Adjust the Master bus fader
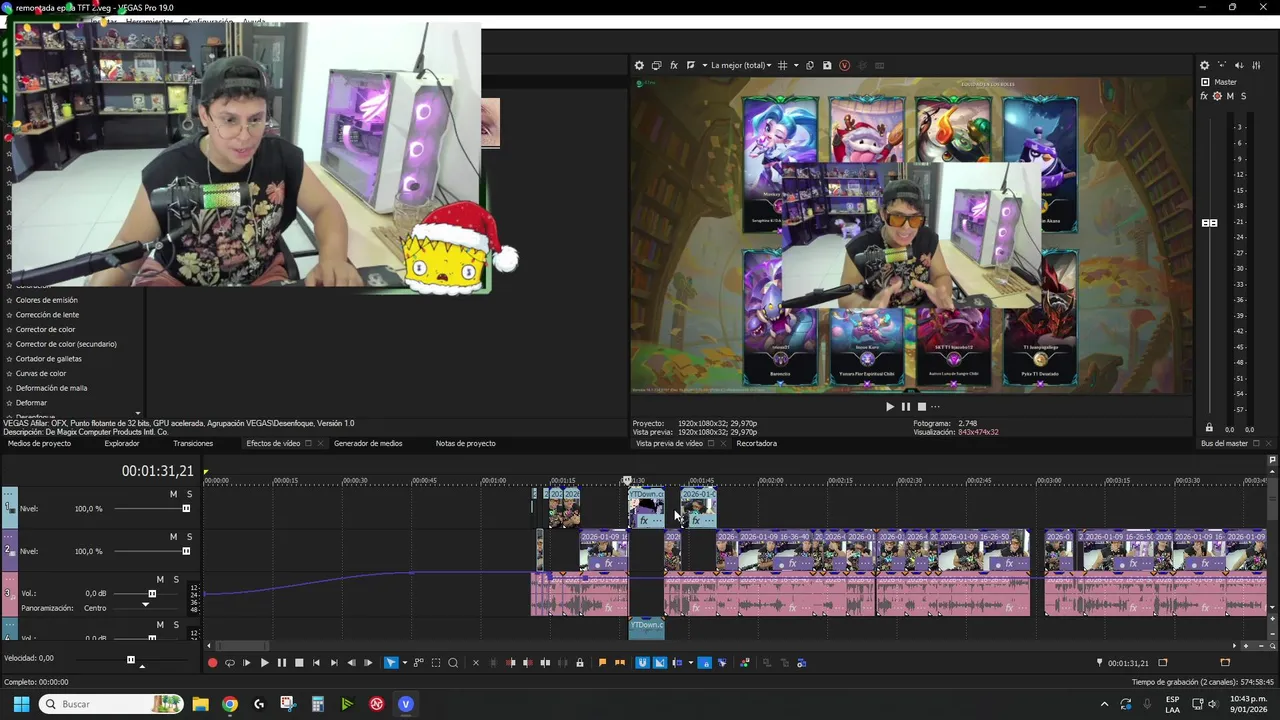1280x720 pixels. [1209, 223]
